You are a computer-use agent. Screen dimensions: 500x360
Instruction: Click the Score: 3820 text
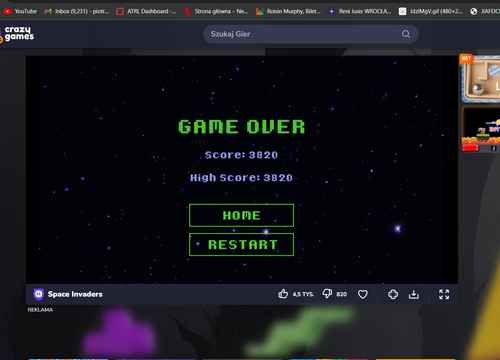[x=241, y=155]
